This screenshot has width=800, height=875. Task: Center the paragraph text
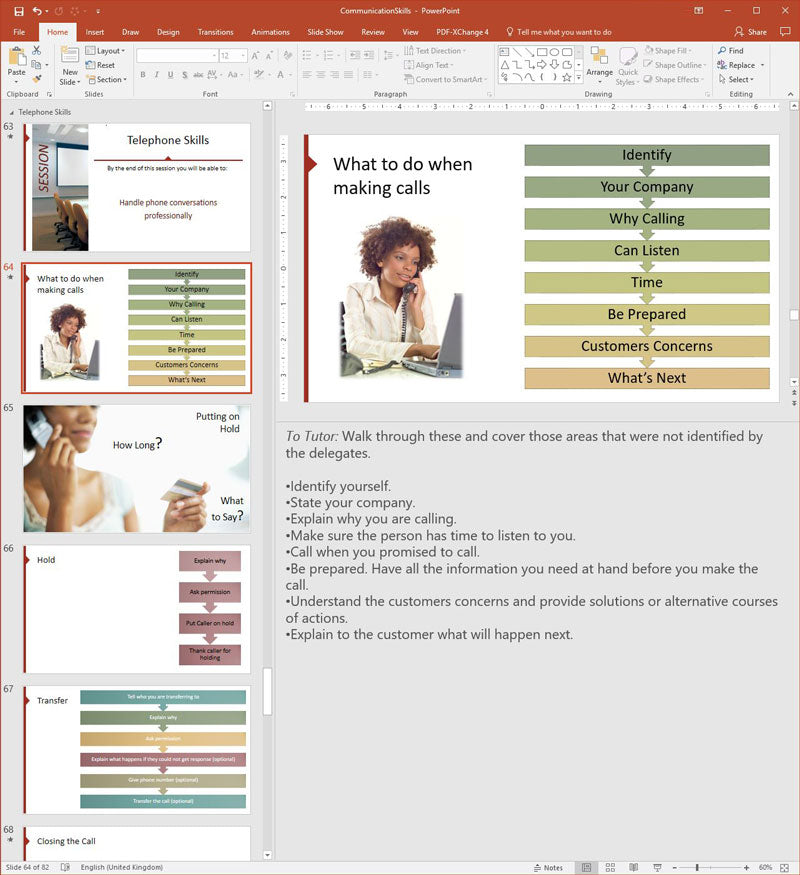click(321, 74)
